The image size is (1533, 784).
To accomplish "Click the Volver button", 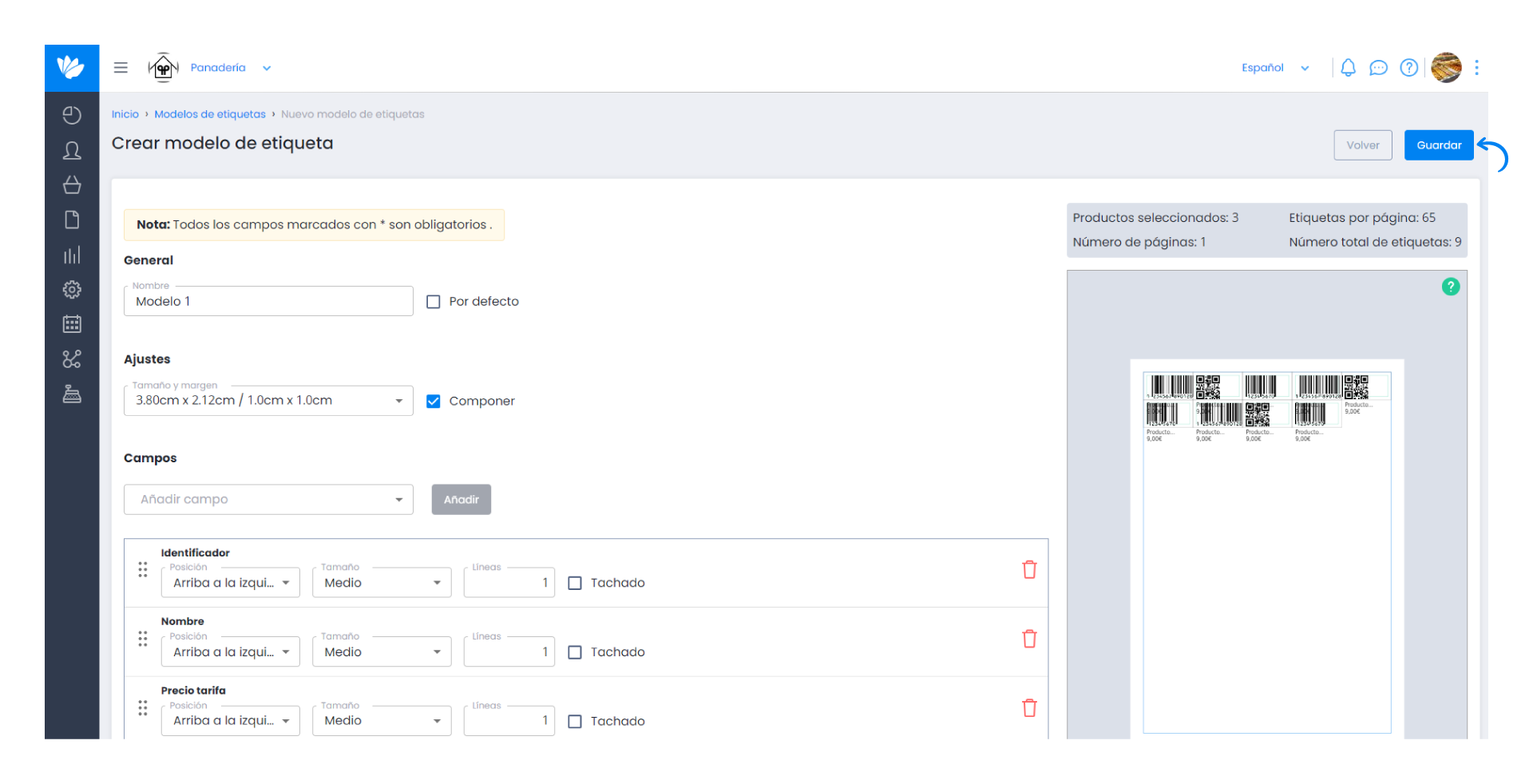I will pos(1363,145).
